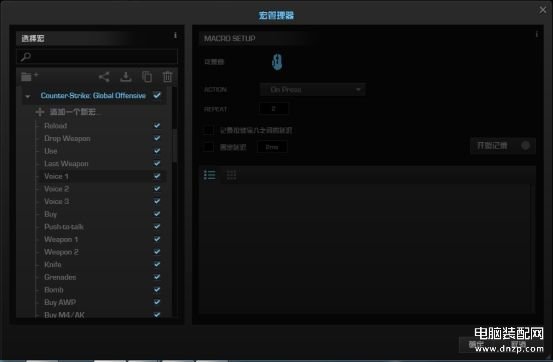Click the REPEAT count field

pos(274,109)
